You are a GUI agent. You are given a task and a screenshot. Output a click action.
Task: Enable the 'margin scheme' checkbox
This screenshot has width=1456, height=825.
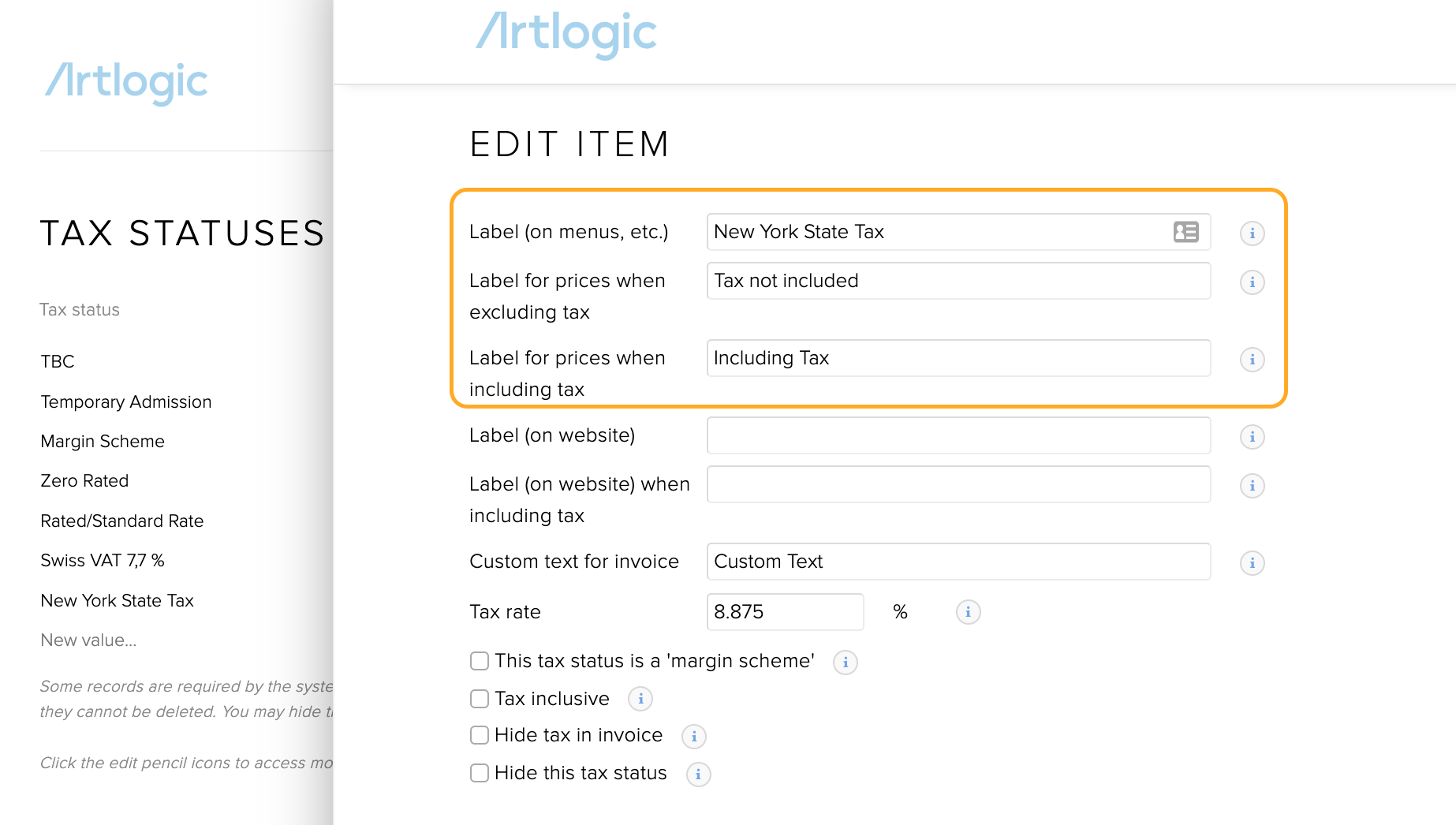[480, 661]
